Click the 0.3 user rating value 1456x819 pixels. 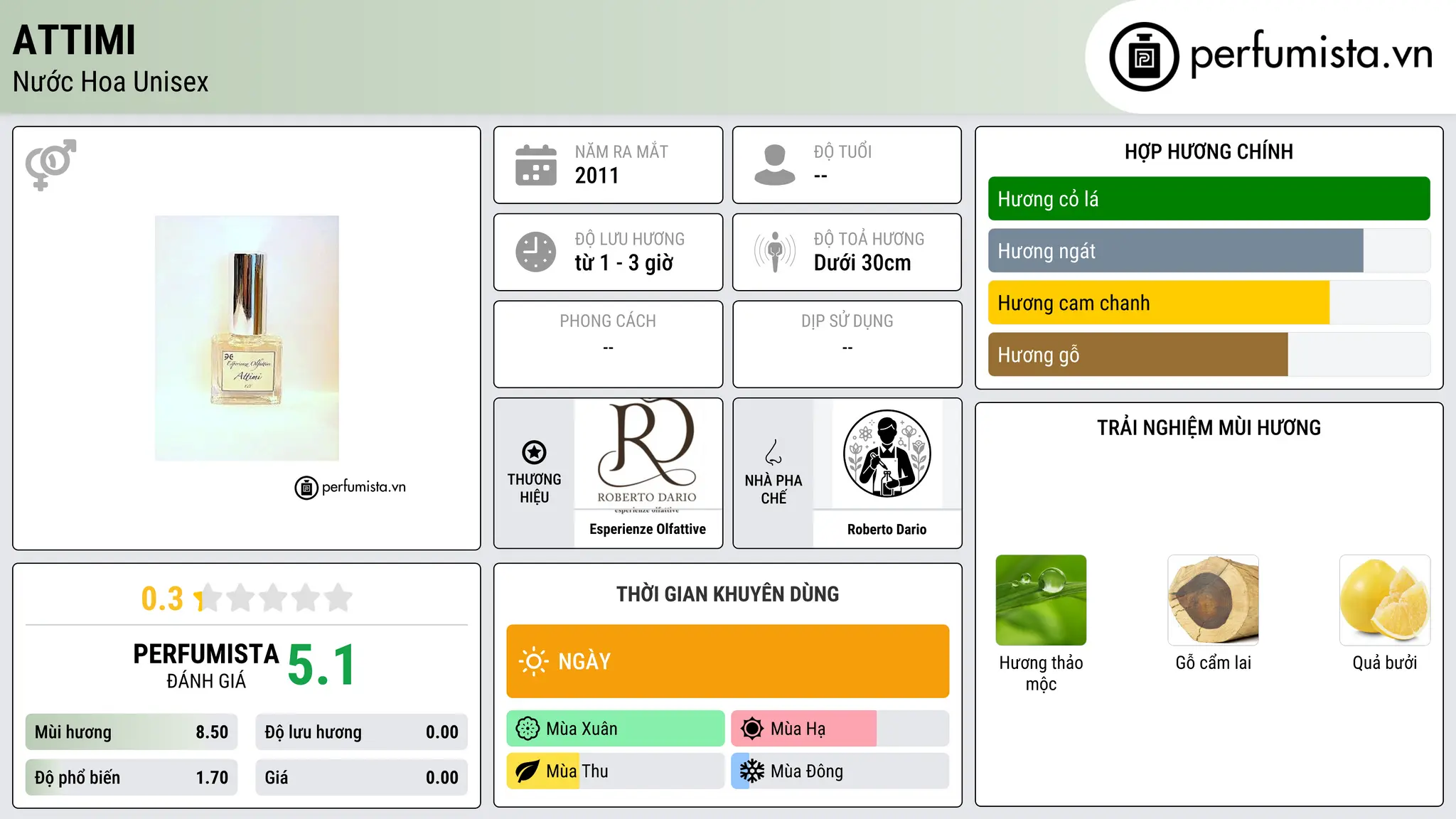[162, 599]
